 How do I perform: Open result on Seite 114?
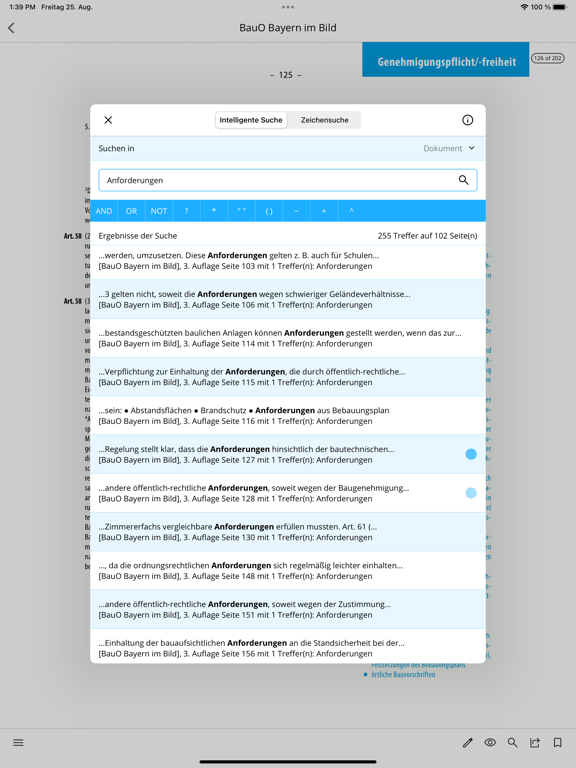pos(288,338)
